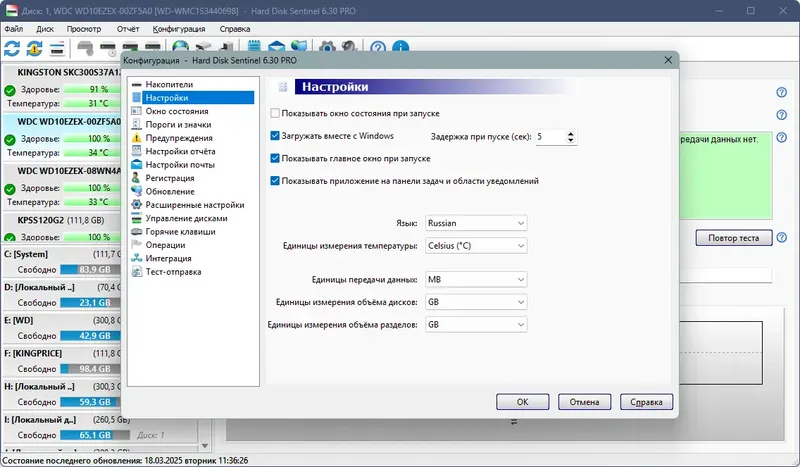
Task: Click green health check icon for WDC WD10EZEX-08WN4A
Action: tap(10, 189)
